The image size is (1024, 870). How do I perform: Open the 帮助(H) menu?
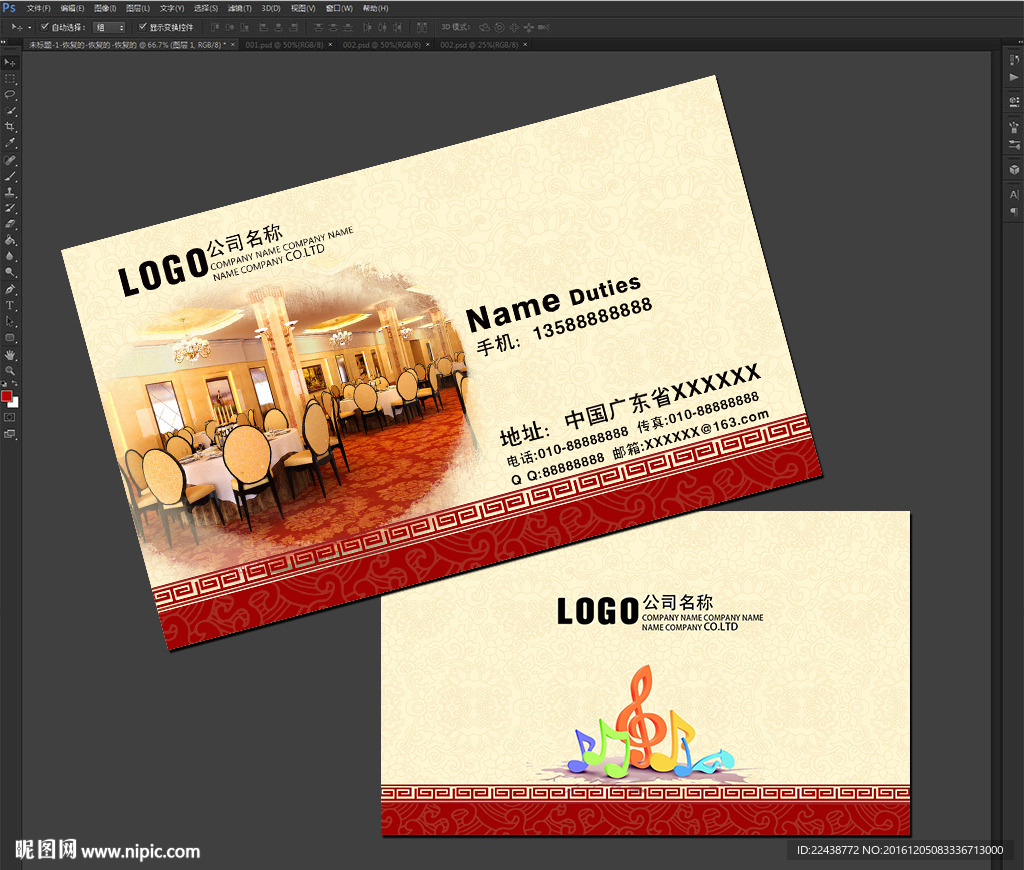point(376,8)
